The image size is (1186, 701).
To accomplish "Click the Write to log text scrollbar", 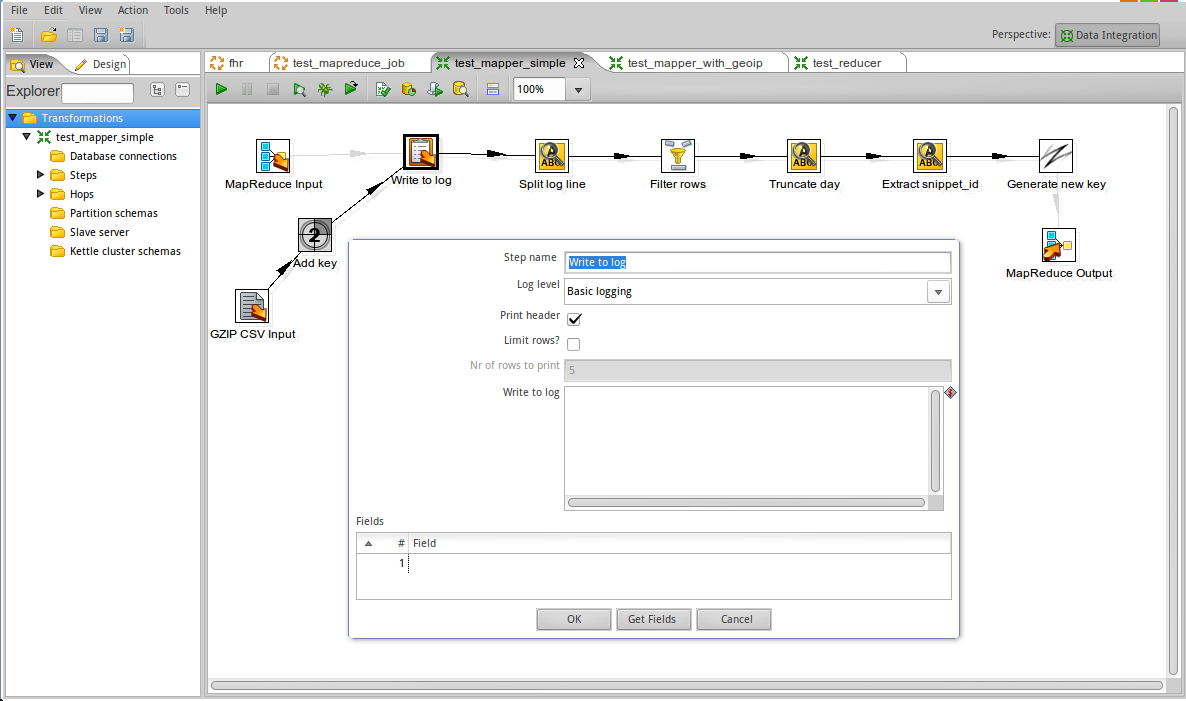I will tap(936, 441).
